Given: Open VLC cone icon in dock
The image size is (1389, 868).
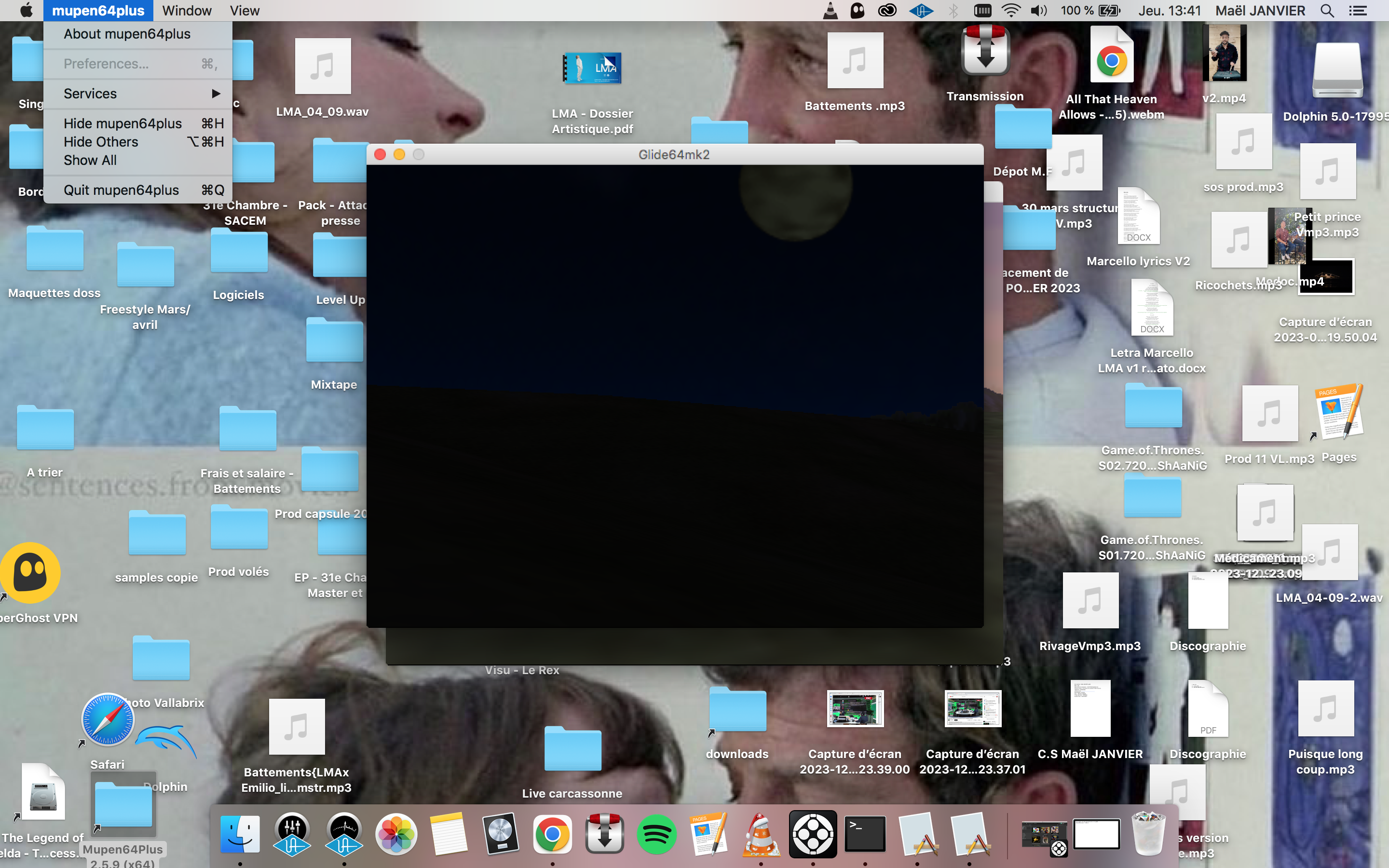Looking at the screenshot, I should [x=761, y=835].
